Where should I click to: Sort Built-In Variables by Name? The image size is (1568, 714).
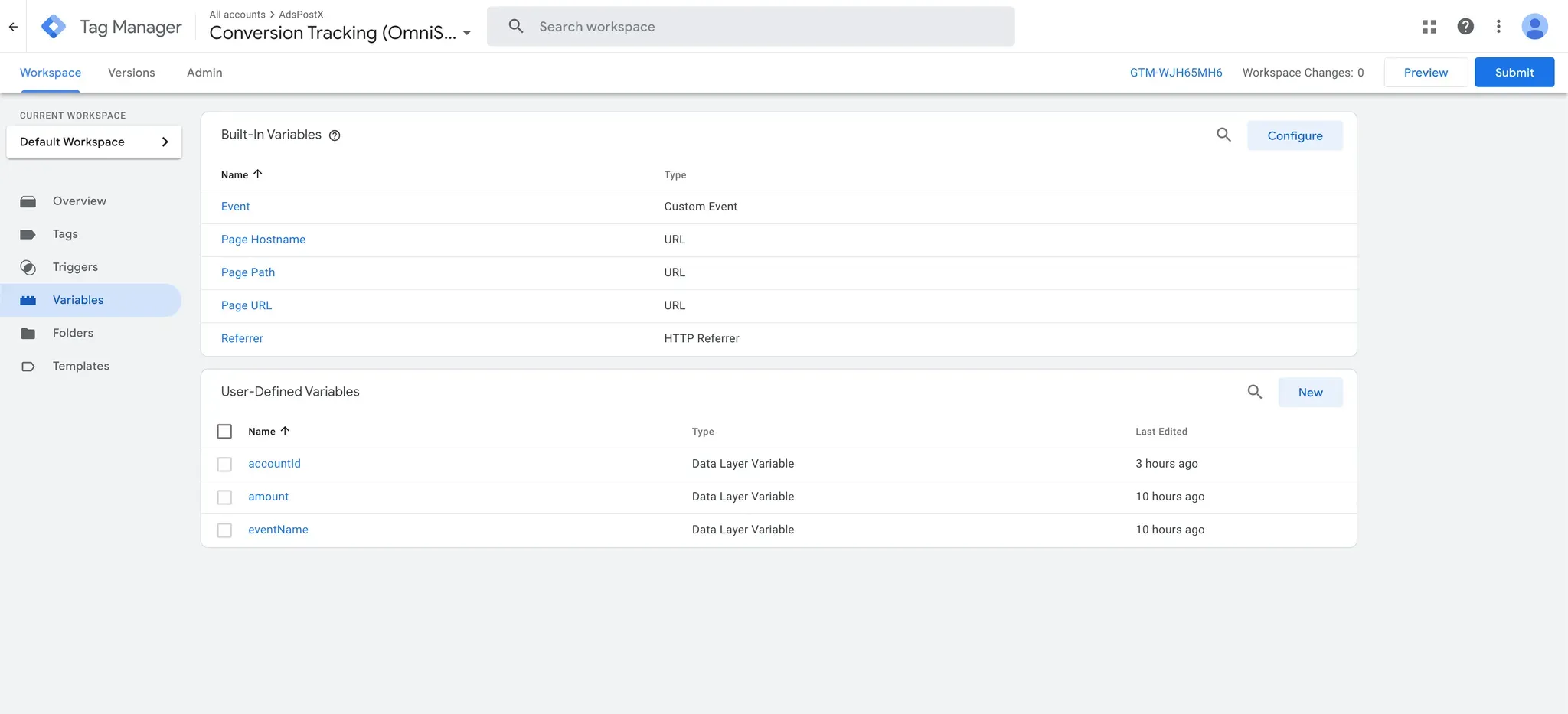pyautogui.click(x=242, y=174)
